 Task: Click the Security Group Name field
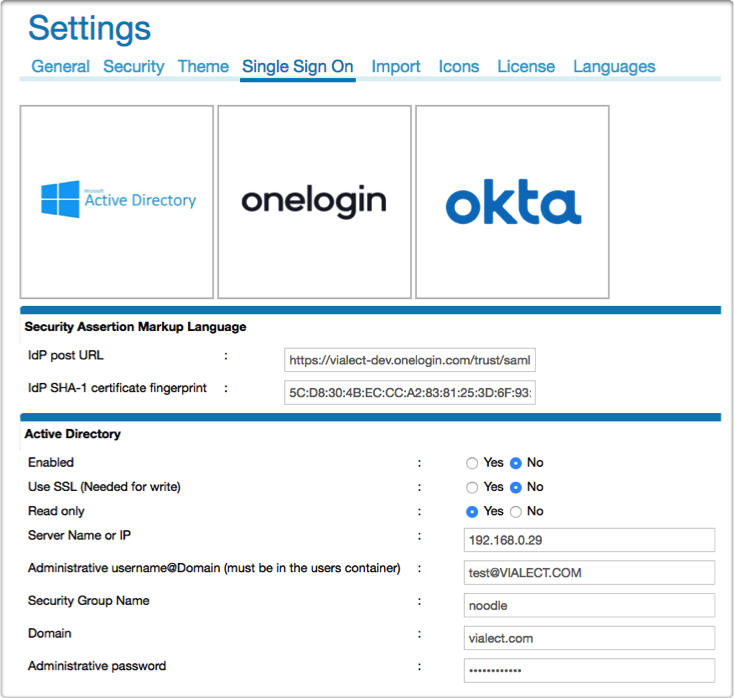589,605
